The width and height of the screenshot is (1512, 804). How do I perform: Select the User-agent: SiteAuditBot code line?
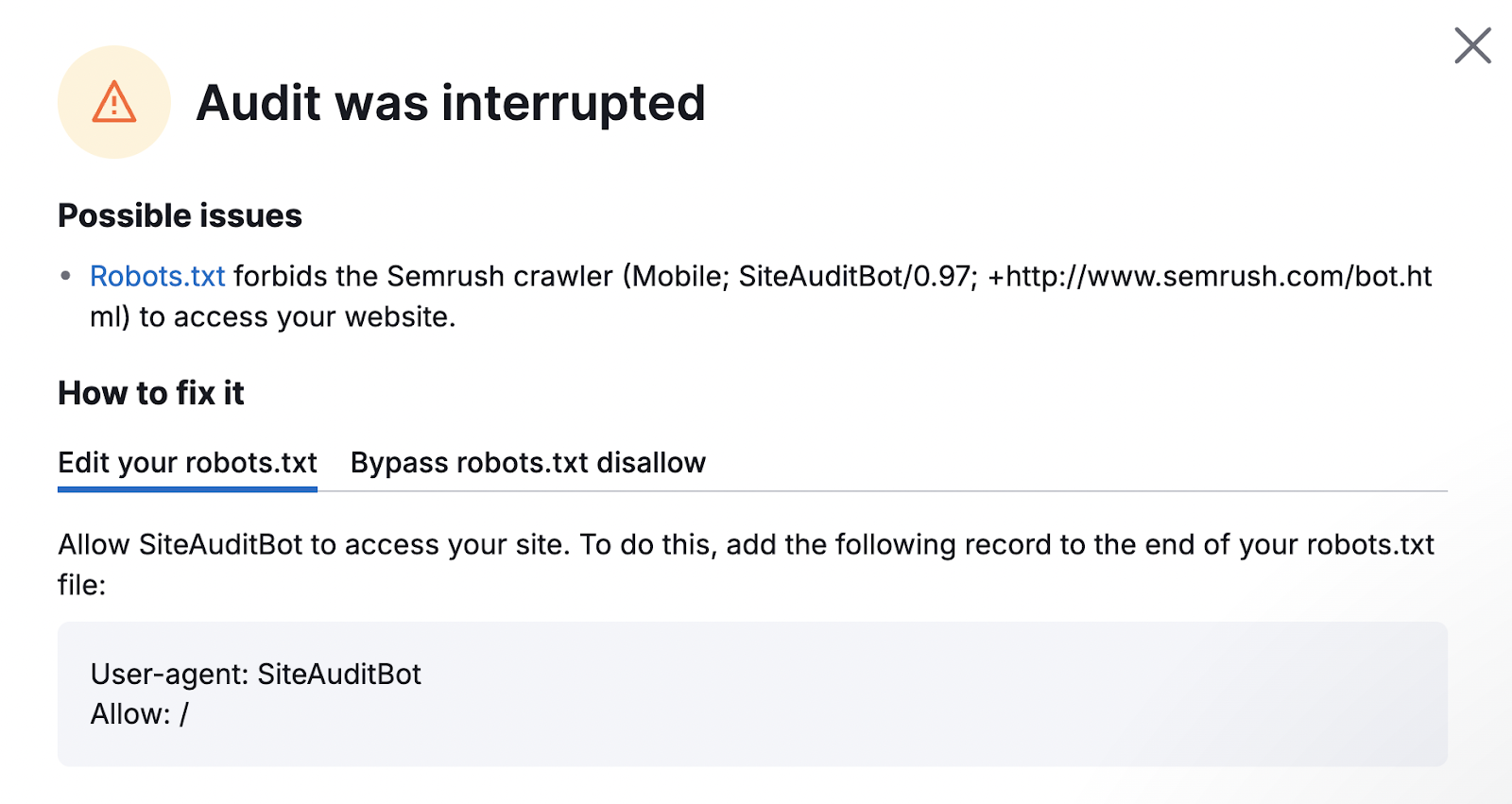coord(255,675)
